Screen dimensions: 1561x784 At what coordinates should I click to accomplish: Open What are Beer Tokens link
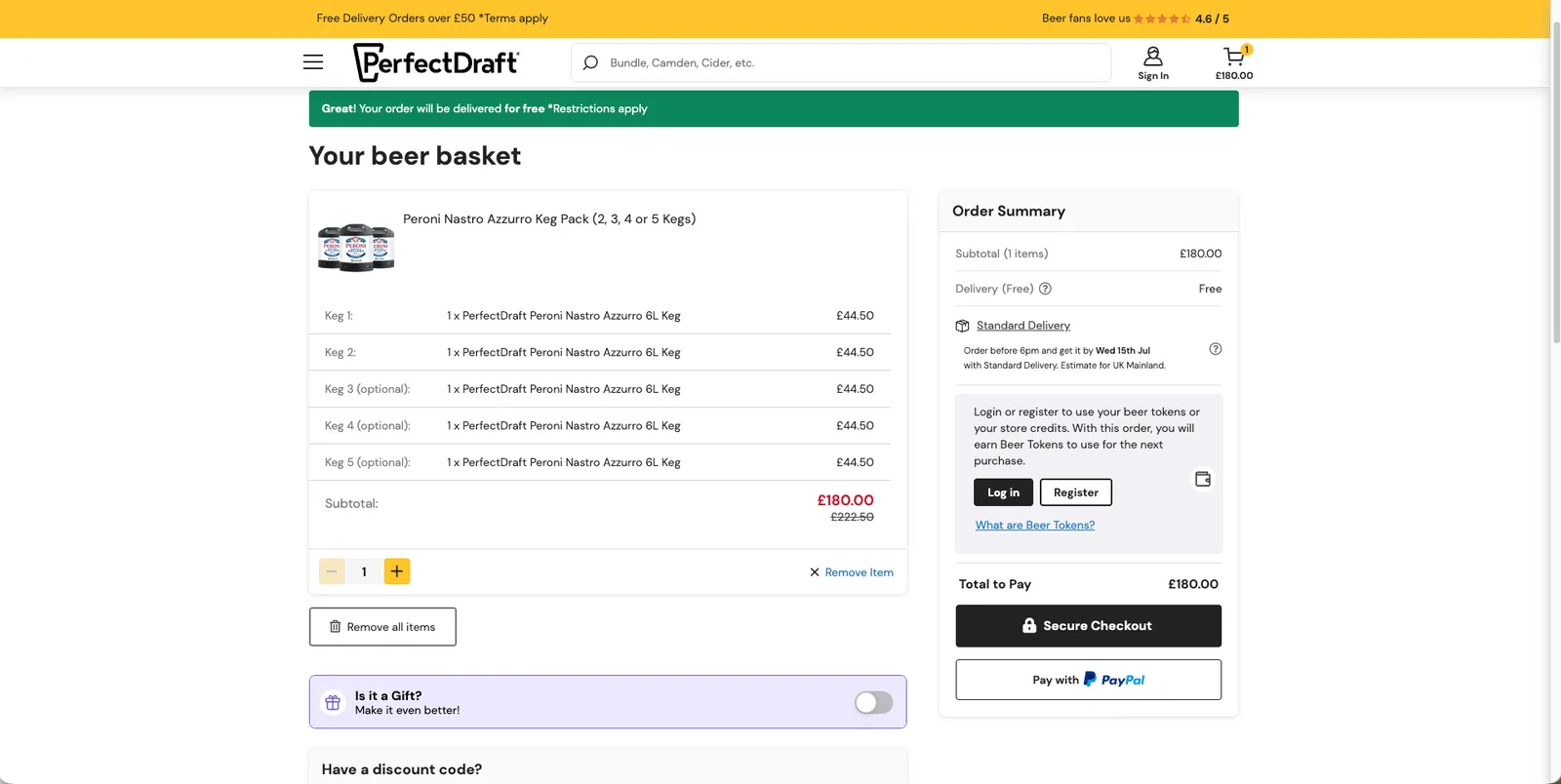point(1035,525)
